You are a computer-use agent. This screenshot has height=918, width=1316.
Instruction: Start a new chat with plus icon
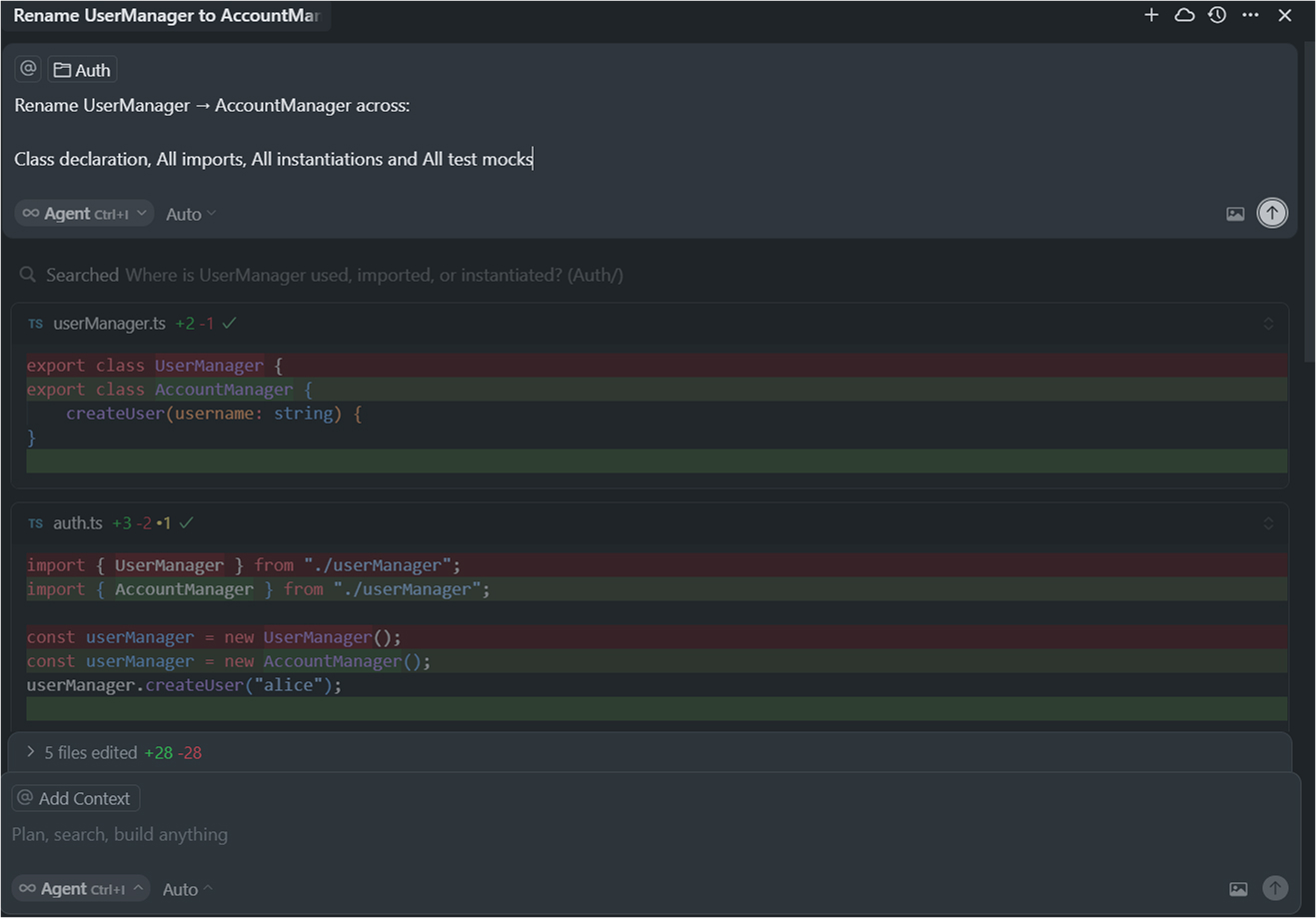[1151, 15]
